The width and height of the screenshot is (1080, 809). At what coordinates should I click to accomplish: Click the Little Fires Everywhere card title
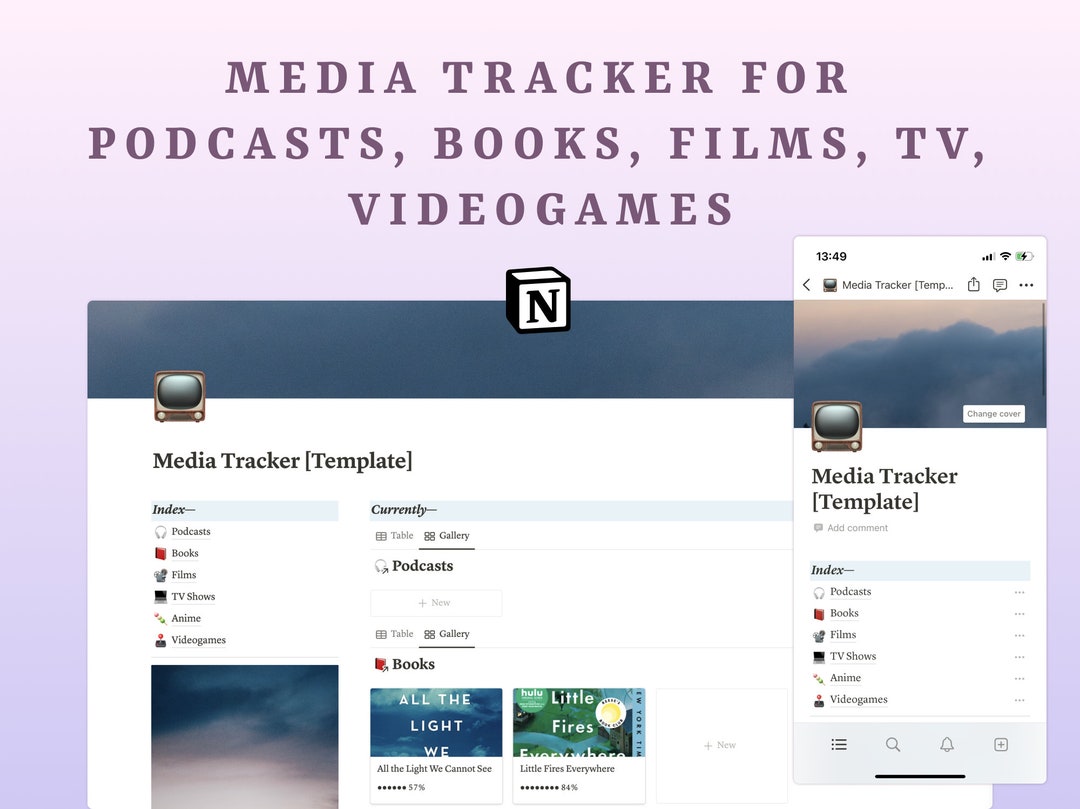coord(568,769)
